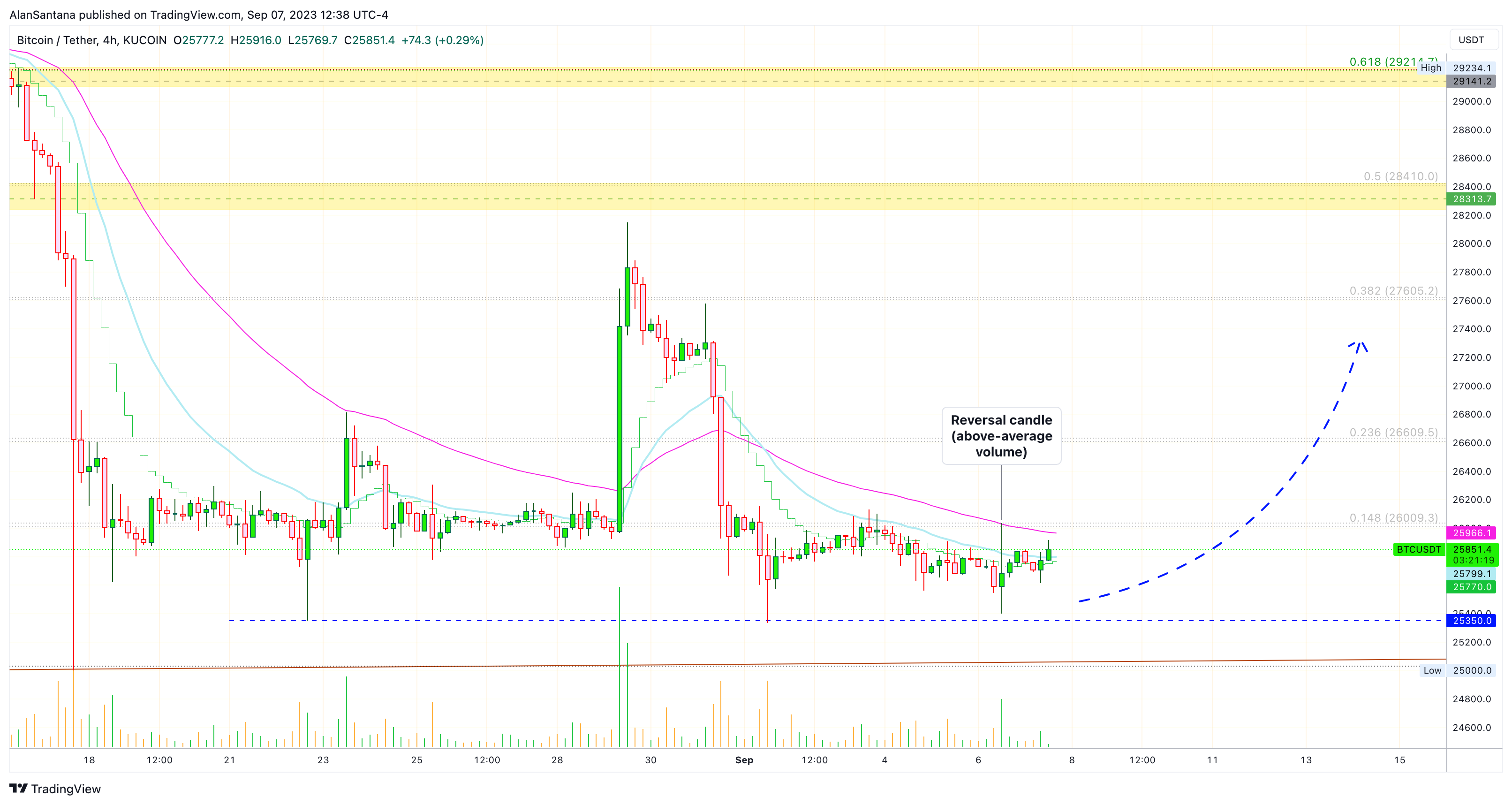
Task: Click the 28000.0 price axis tick
Action: click(1472, 243)
